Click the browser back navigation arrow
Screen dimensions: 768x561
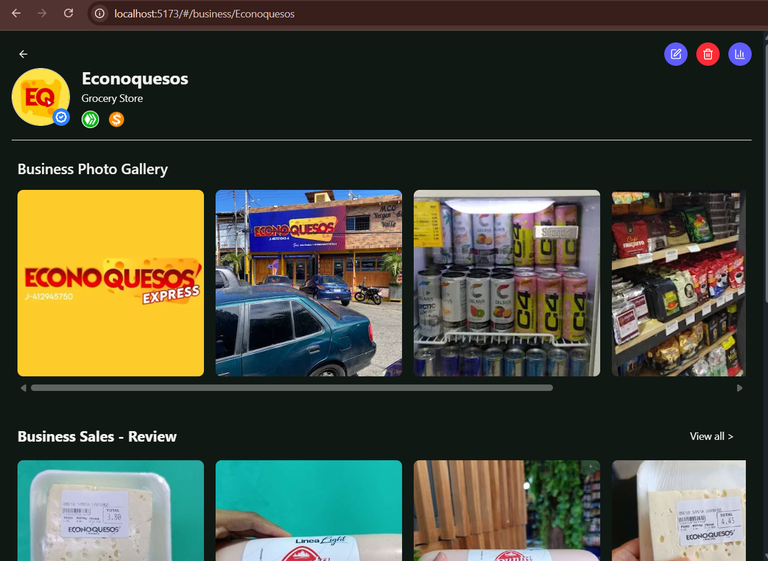[15, 13]
